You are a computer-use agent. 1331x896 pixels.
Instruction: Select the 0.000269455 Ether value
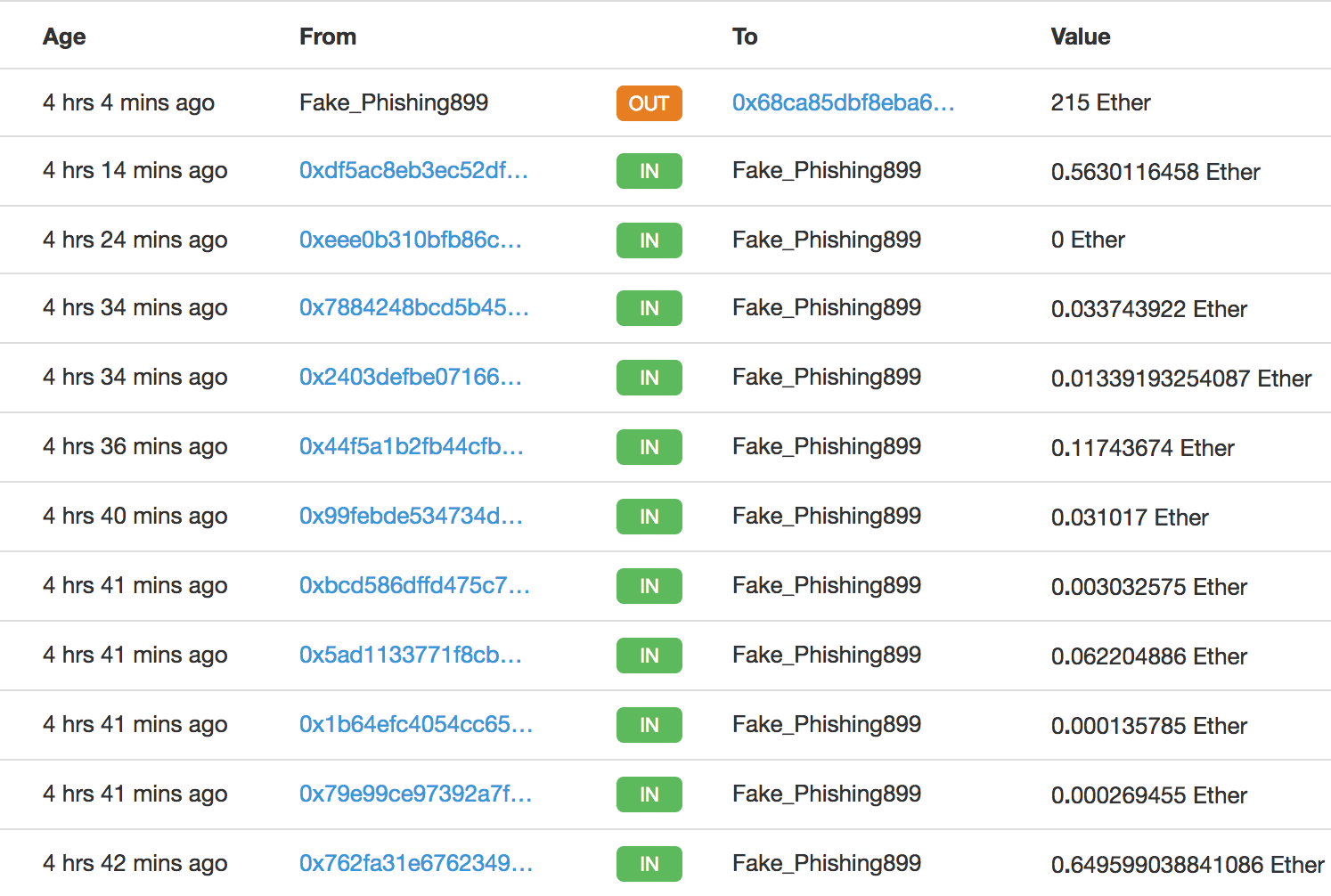pos(1149,795)
